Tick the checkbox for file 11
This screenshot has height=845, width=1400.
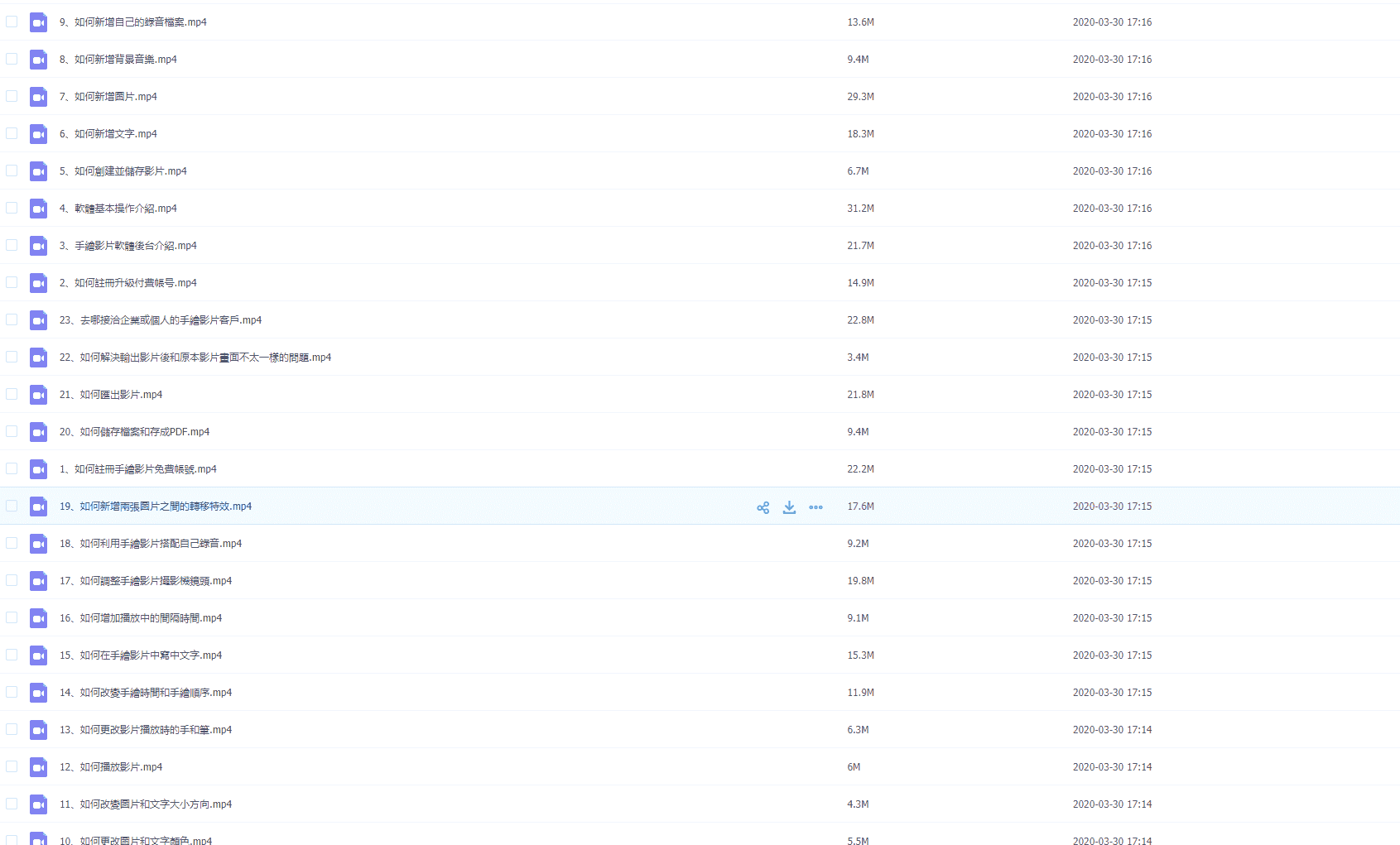[12, 804]
